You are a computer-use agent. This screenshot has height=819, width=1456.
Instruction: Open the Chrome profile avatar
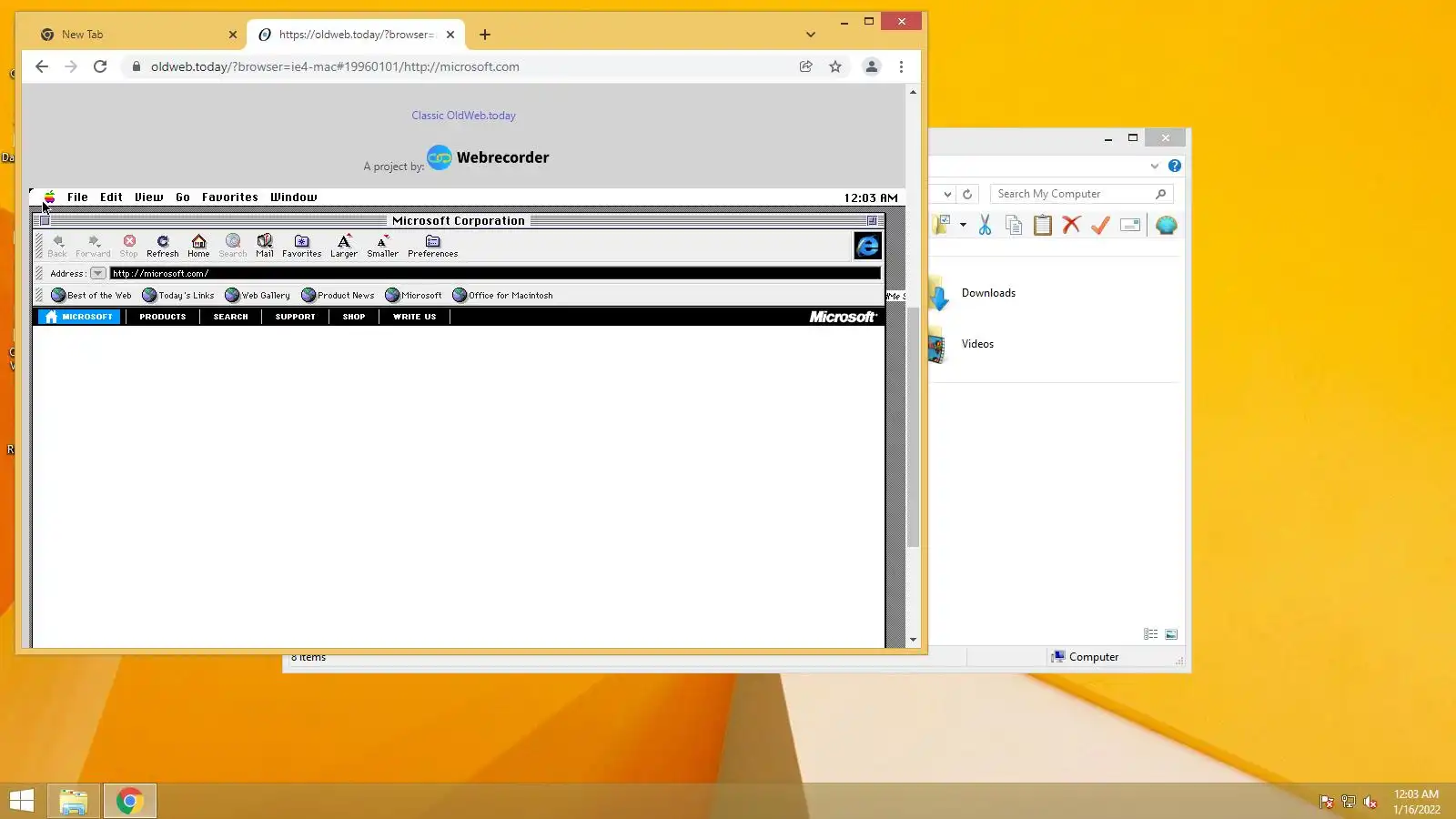(x=872, y=66)
